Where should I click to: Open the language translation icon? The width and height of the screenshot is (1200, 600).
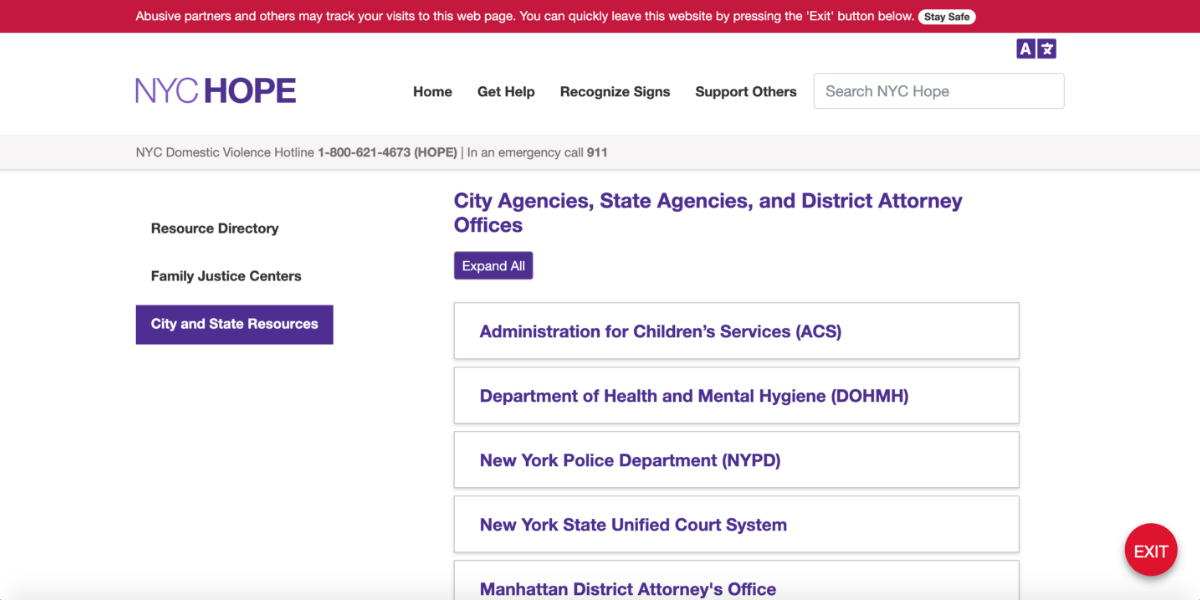click(1048, 48)
